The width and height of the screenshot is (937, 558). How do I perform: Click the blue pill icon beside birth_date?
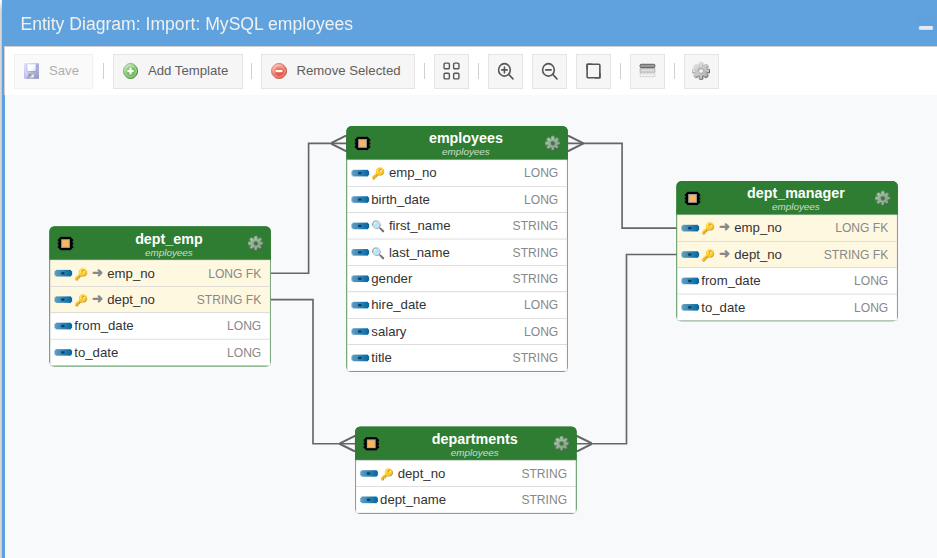pos(360,200)
